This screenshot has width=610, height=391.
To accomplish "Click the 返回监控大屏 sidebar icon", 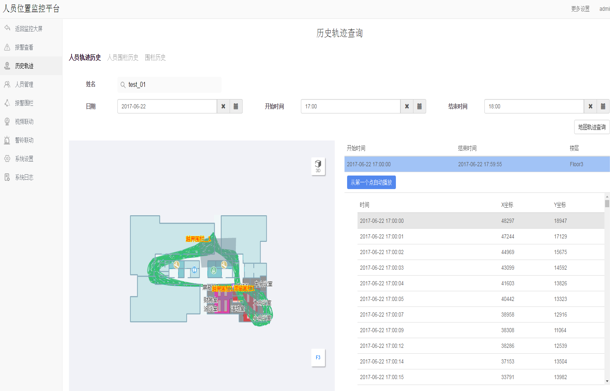I will click(7, 28).
